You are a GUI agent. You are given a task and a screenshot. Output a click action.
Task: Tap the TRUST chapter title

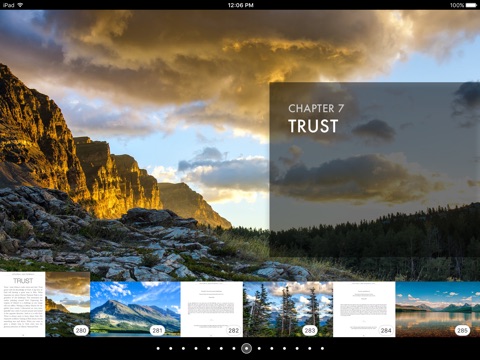[x=313, y=126]
